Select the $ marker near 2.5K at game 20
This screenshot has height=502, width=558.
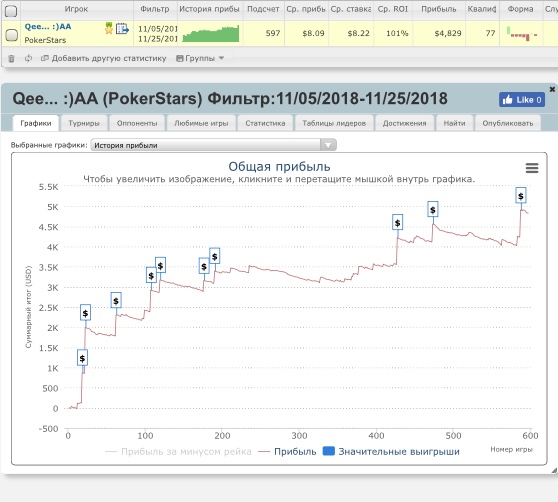[85, 313]
